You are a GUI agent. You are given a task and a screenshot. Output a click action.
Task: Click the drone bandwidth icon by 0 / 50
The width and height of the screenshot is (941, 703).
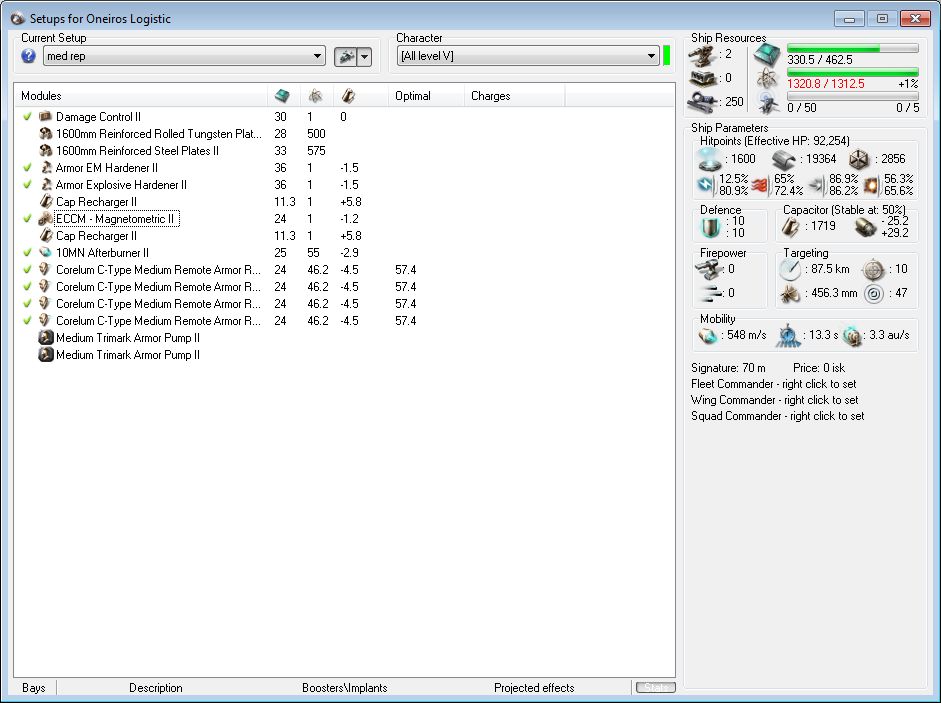[x=768, y=103]
